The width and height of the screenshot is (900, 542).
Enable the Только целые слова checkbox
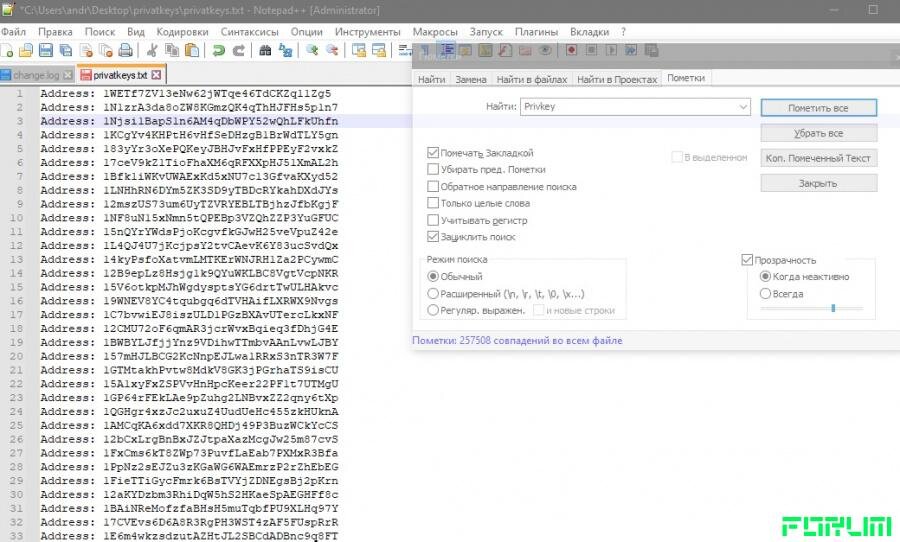pyautogui.click(x=433, y=203)
